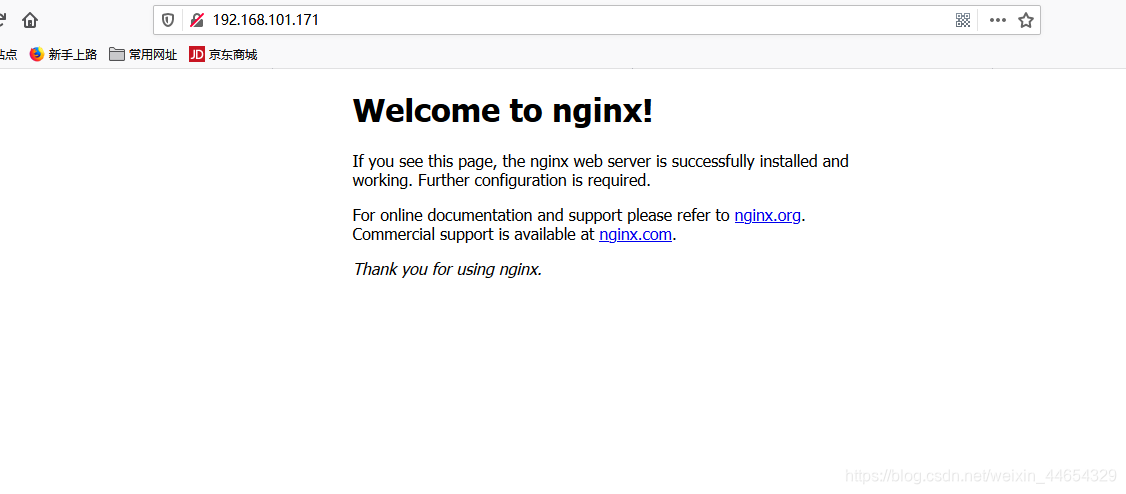1126x494 pixels.
Task: Follow the nginx.com commercial support link
Action: (636, 234)
